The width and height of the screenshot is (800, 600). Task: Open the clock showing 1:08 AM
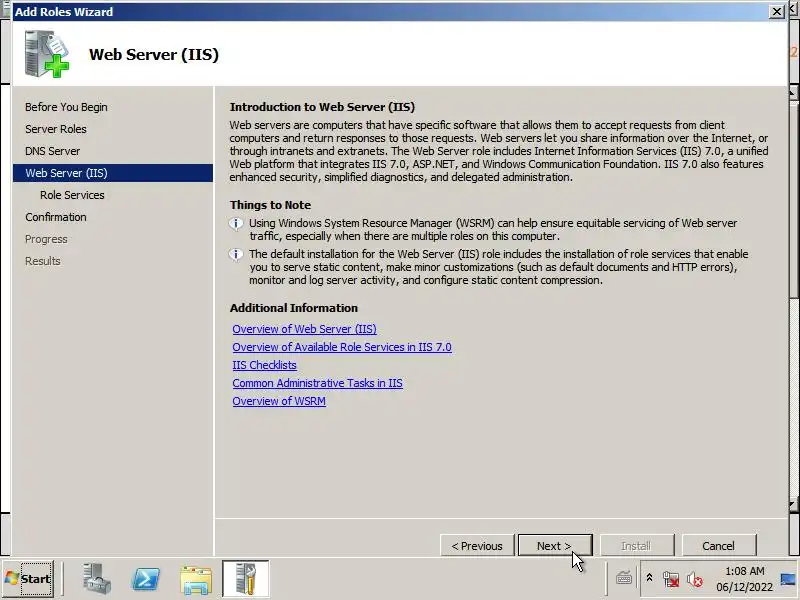tap(744, 571)
